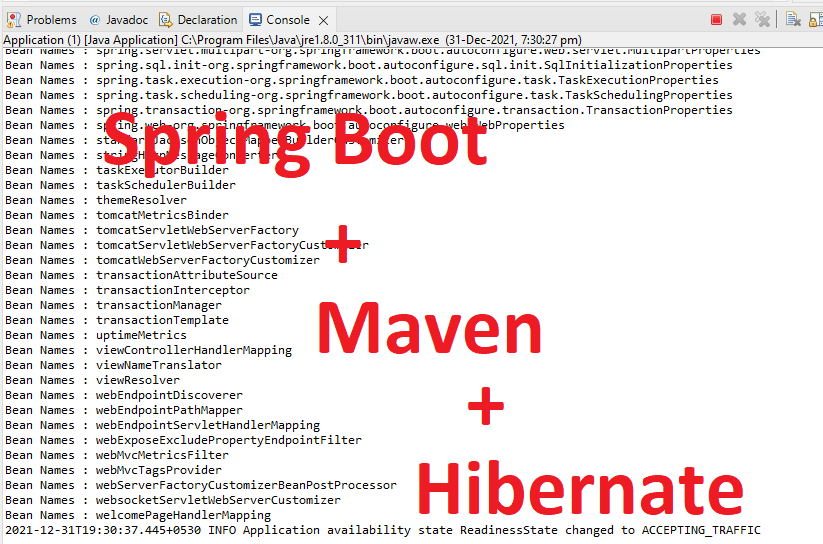Click the webMvcTagsProvider bean line

tap(113, 470)
